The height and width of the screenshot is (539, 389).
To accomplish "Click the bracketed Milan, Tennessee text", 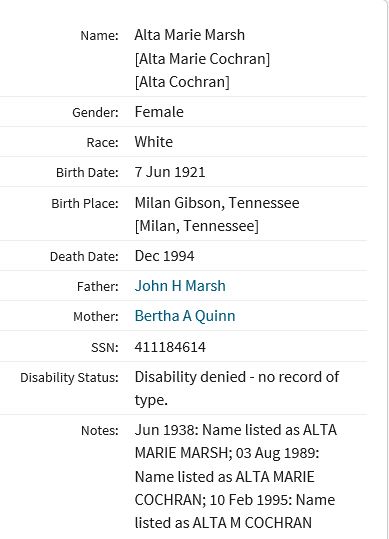I will [x=197, y=226].
